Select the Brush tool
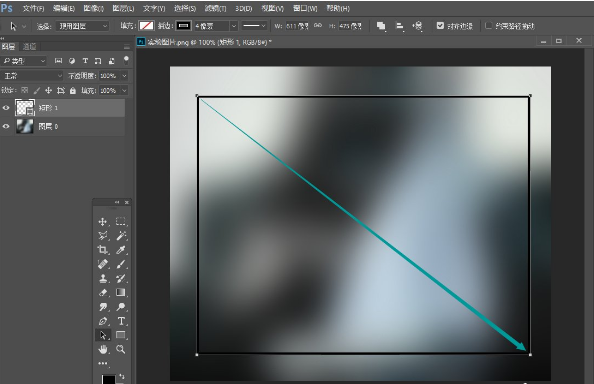Viewport: 594px width, 384px height. coord(121,264)
